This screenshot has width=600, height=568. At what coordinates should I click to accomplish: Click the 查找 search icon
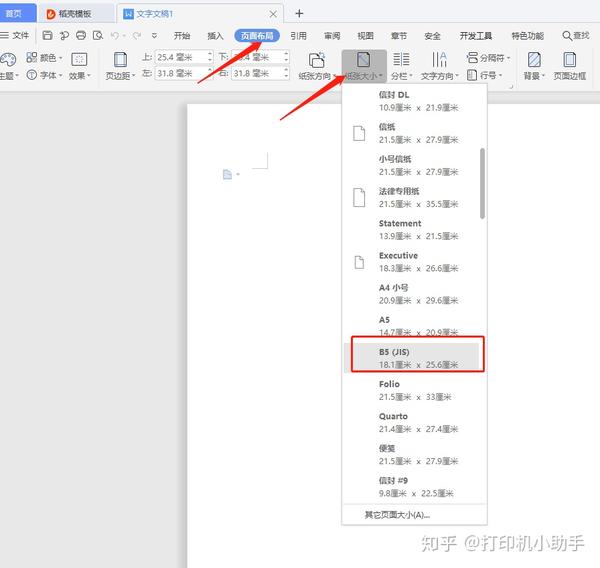coord(567,36)
